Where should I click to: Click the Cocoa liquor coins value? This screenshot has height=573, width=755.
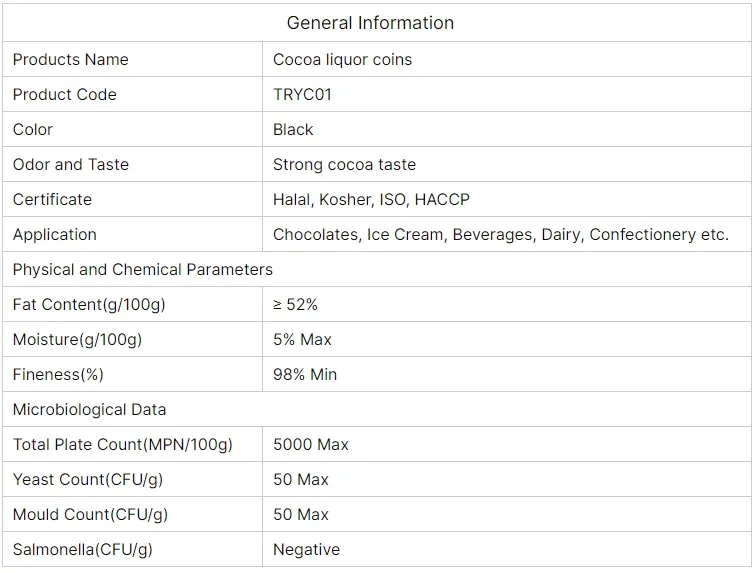(x=342, y=60)
